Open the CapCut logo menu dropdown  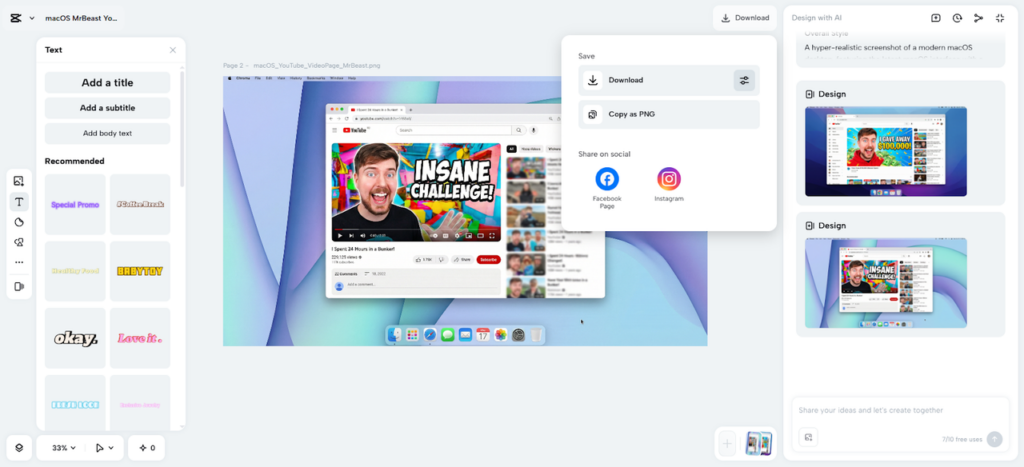20,18
